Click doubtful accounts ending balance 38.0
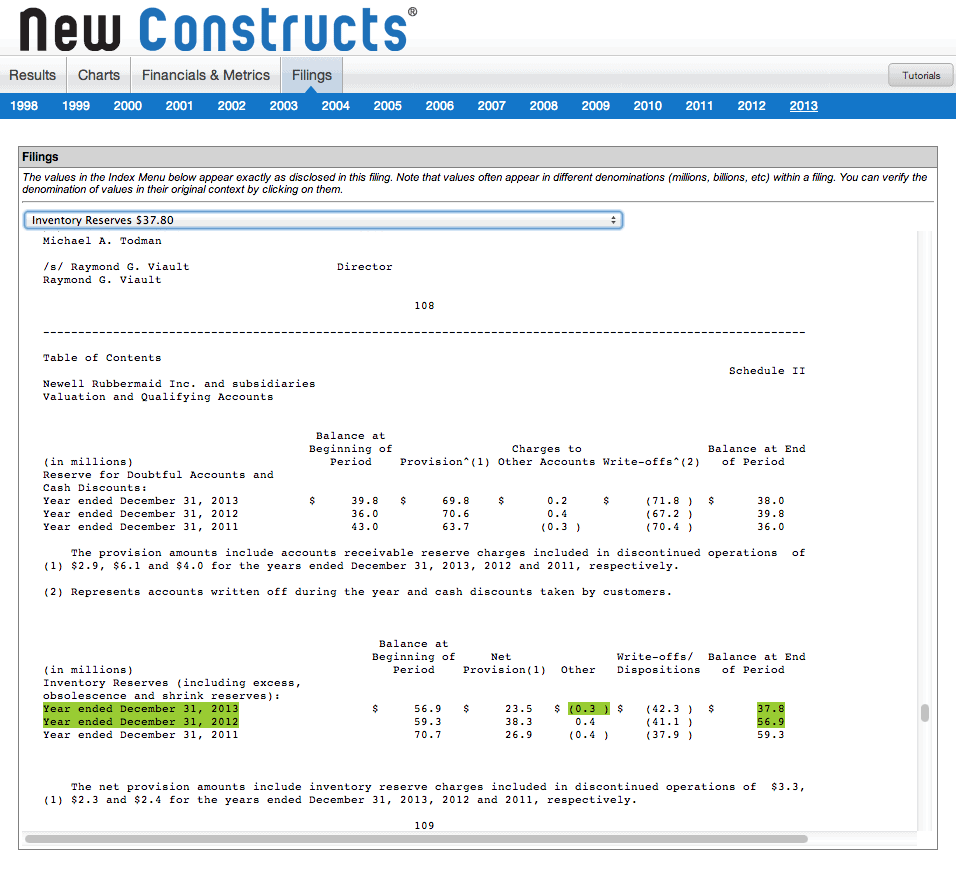956x880 pixels. coord(771,501)
